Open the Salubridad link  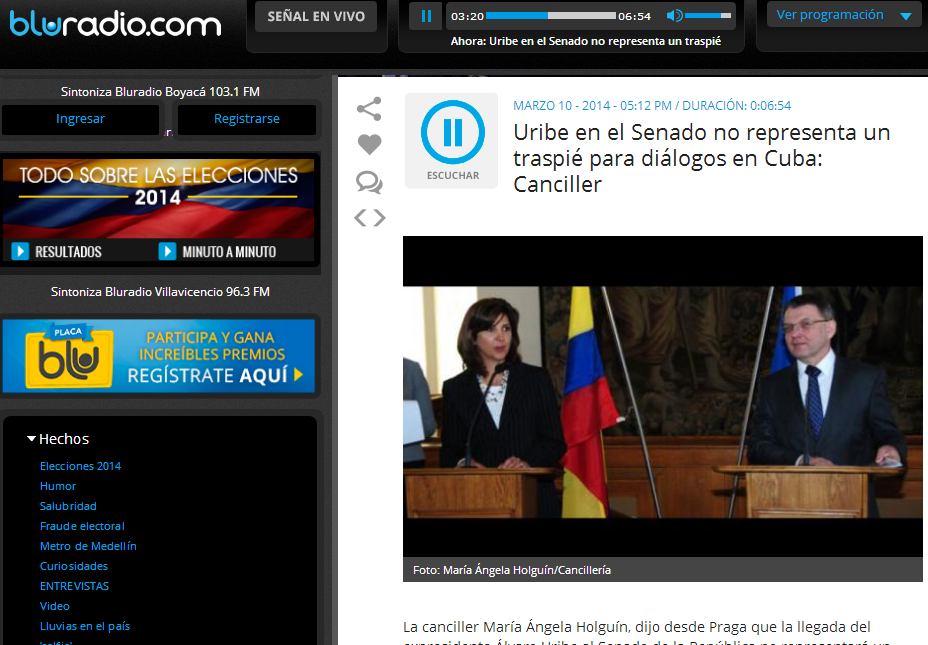[x=68, y=507]
